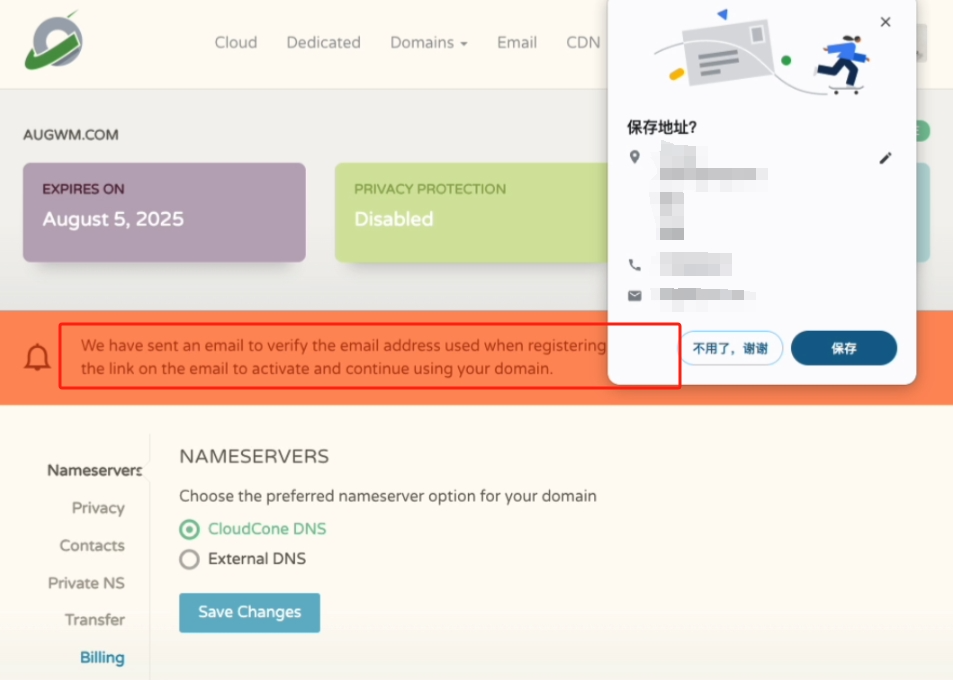
Task: Open the CDN navigation link
Action: click(583, 42)
